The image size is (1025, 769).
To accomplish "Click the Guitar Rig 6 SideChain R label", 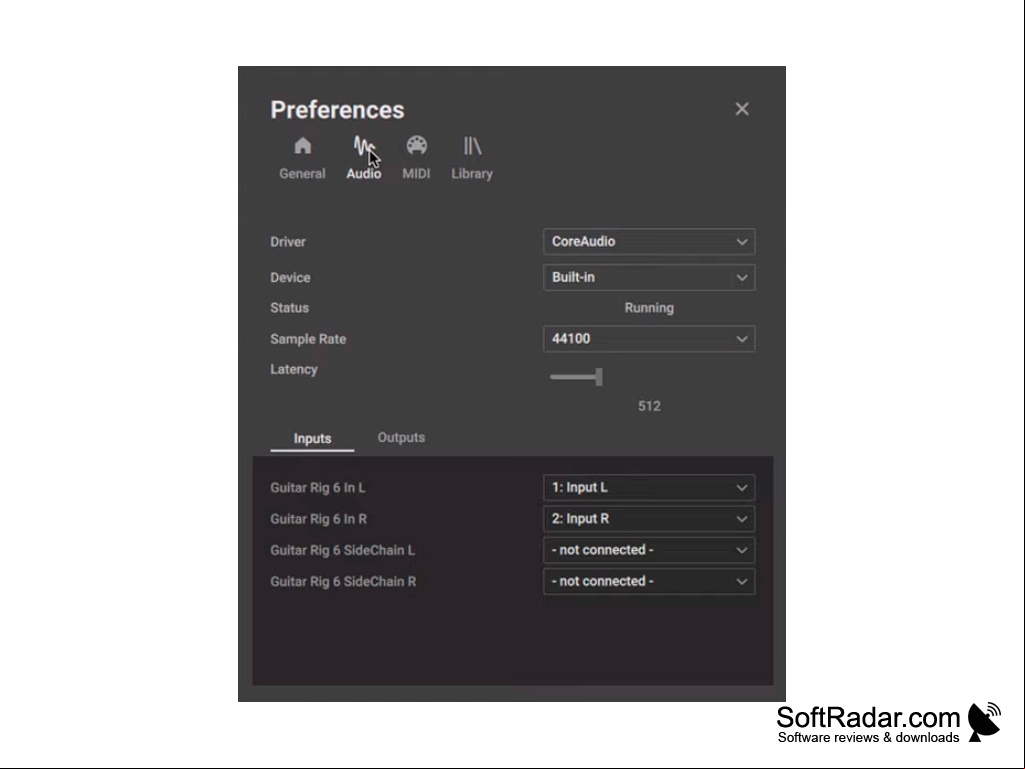I will click(x=343, y=582).
